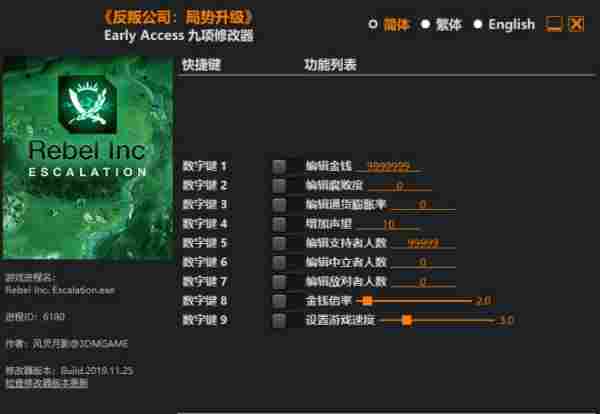The height and width of the screenshot is (414, 600).
Task: Select the 繁体 language radio button
Action: [x=426, y=24]
